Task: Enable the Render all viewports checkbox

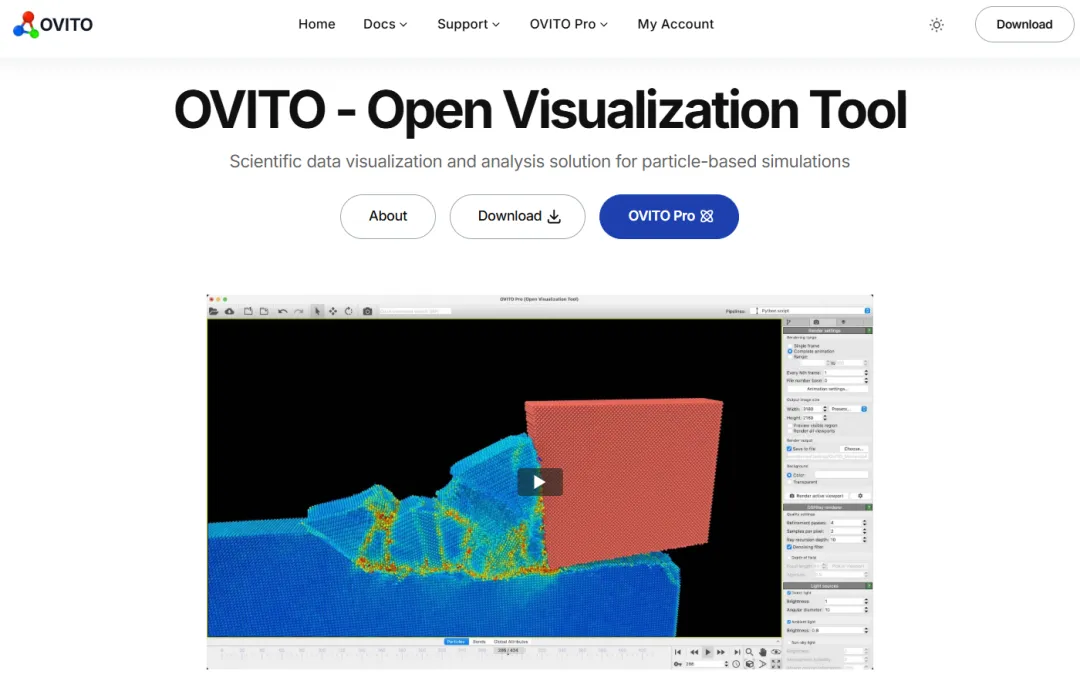Action: (x=790, y=431)
